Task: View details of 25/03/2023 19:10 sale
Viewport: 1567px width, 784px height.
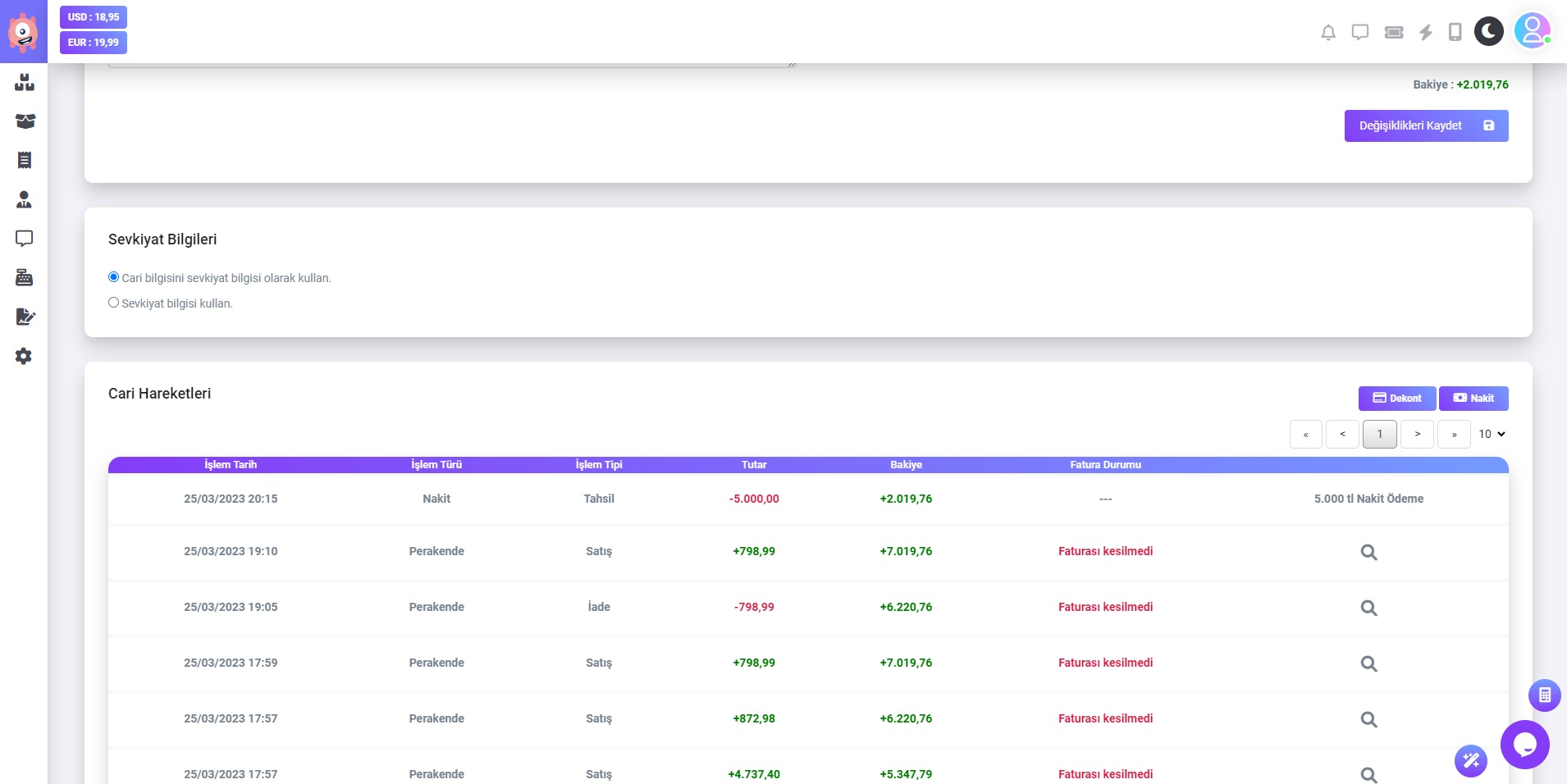Action: (1368, 552)
